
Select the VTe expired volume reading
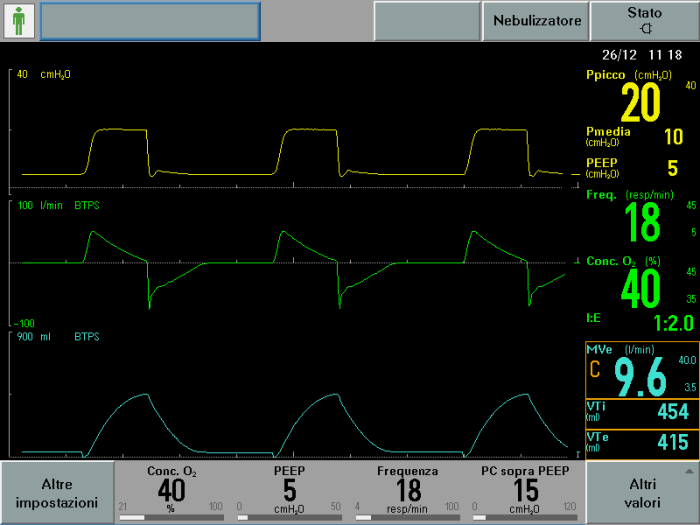point(640,440)
